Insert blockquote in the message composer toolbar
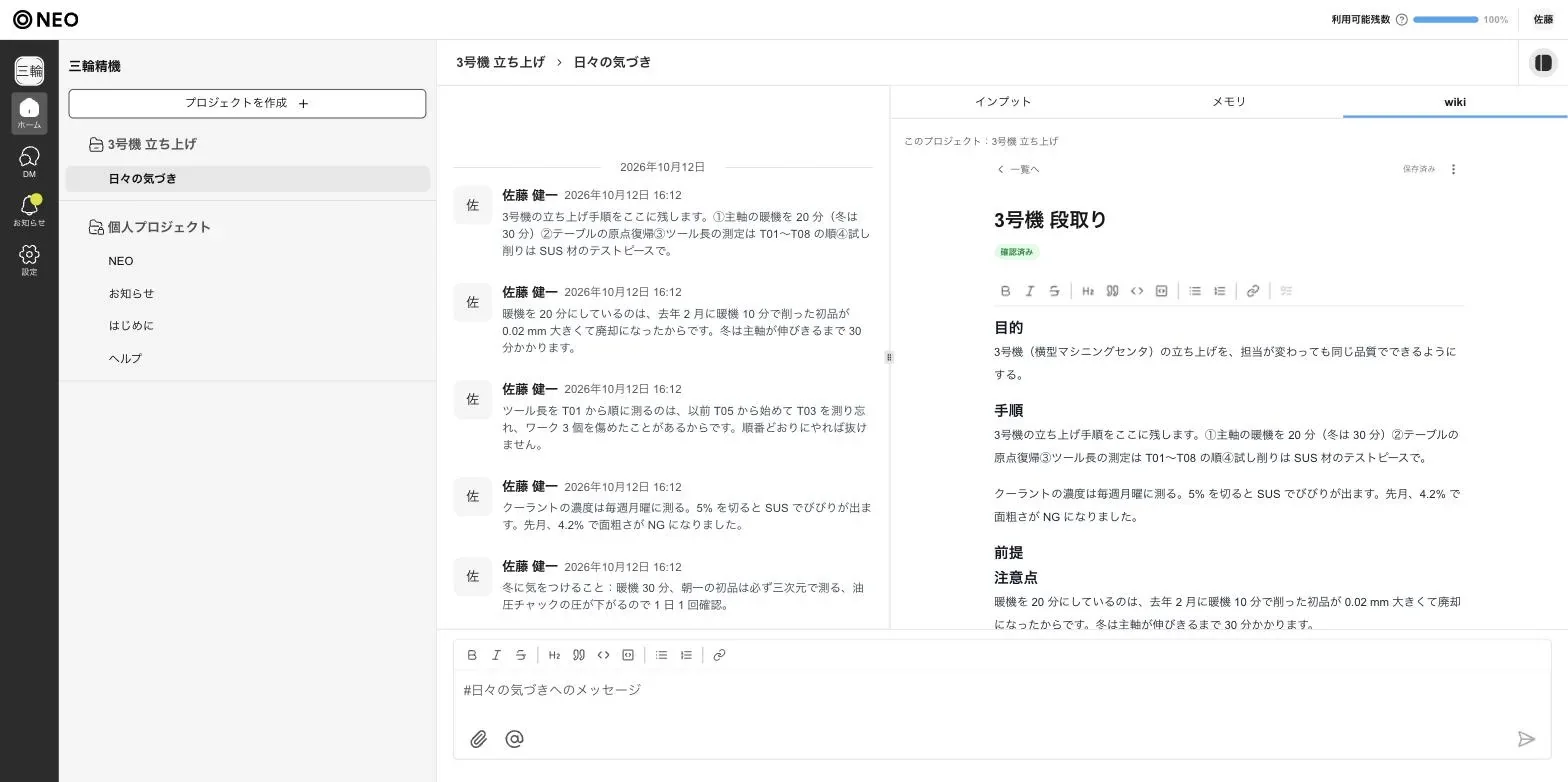 pos(579,655)
